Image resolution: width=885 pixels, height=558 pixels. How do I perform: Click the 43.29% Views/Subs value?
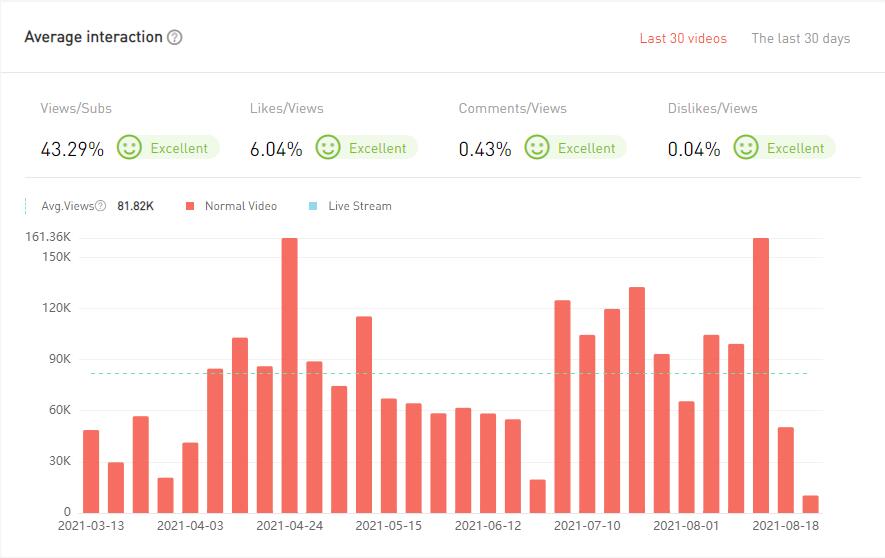(72, 149)
